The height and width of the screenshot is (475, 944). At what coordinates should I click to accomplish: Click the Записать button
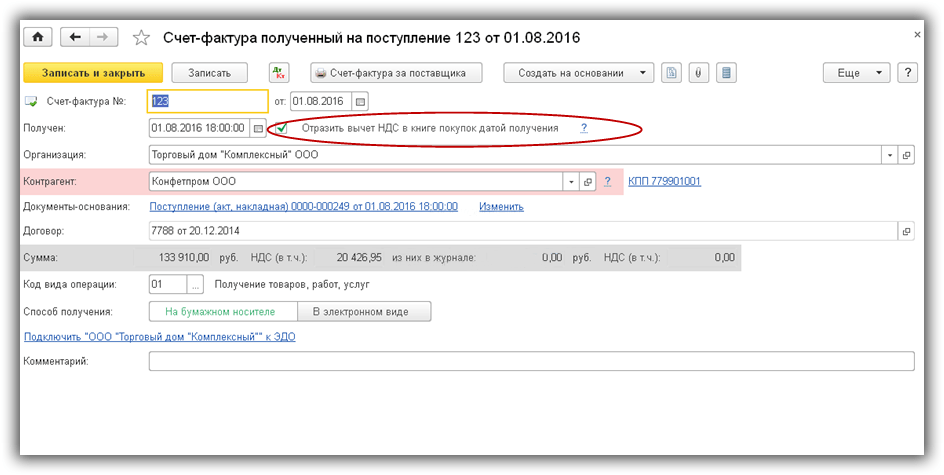210,73
